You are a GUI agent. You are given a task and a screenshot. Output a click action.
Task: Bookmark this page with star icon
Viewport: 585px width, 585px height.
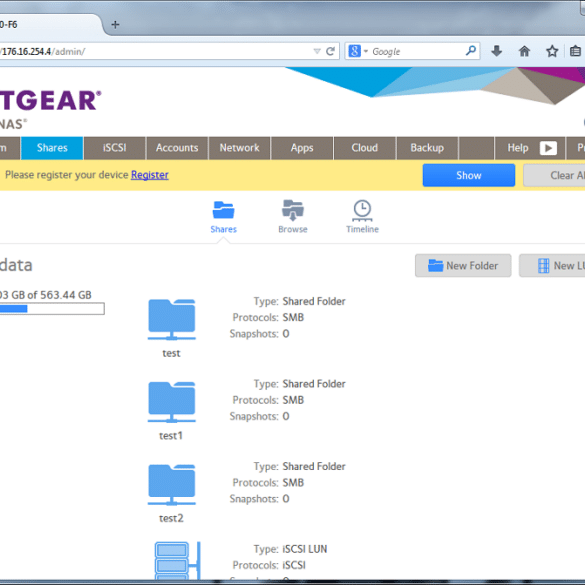(552, 51)
